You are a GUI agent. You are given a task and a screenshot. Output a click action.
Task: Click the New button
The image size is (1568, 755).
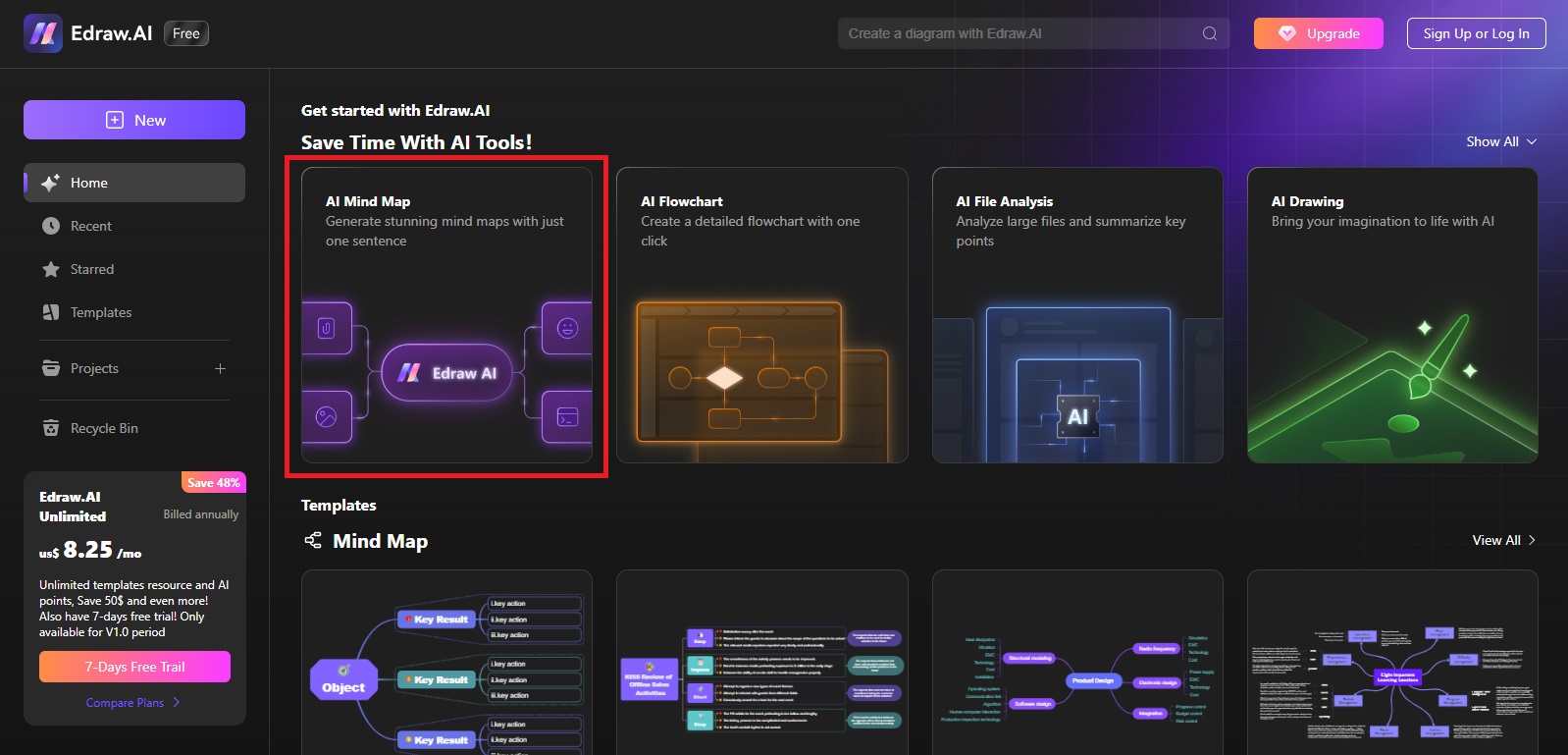(x=134, y=120)
